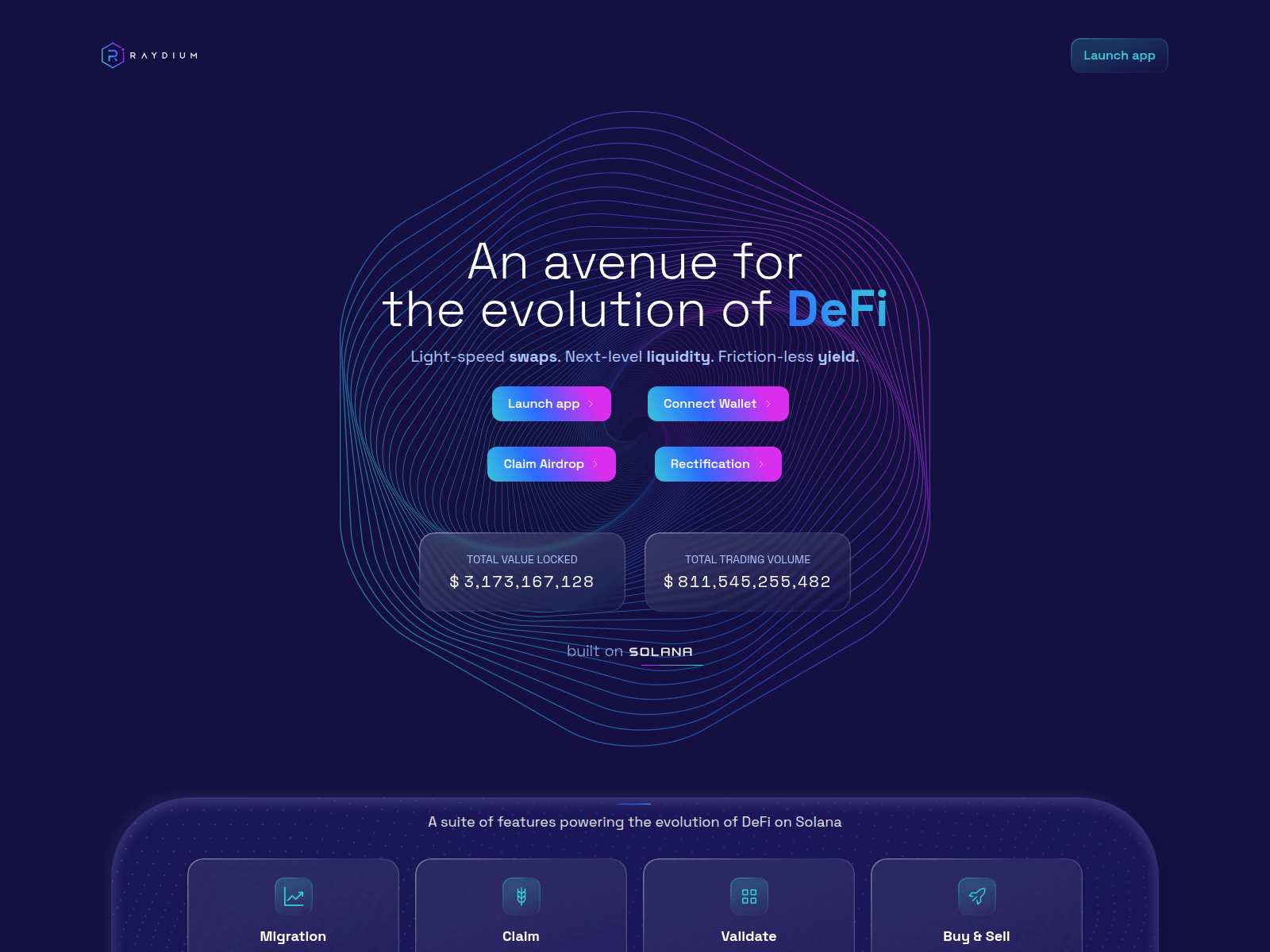1270x952 pixels.
Task: Open the Connect Wallet button
Action: [x=718, y=404]
